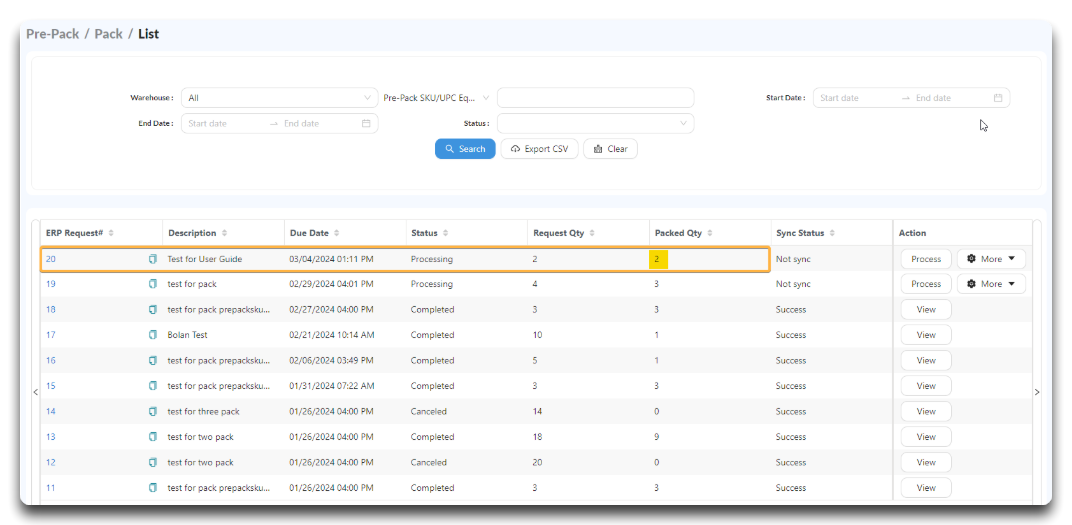
Task: Go to Pre-Pack breadcrumb
Action: pyautogui.click(x=53, y=33)
